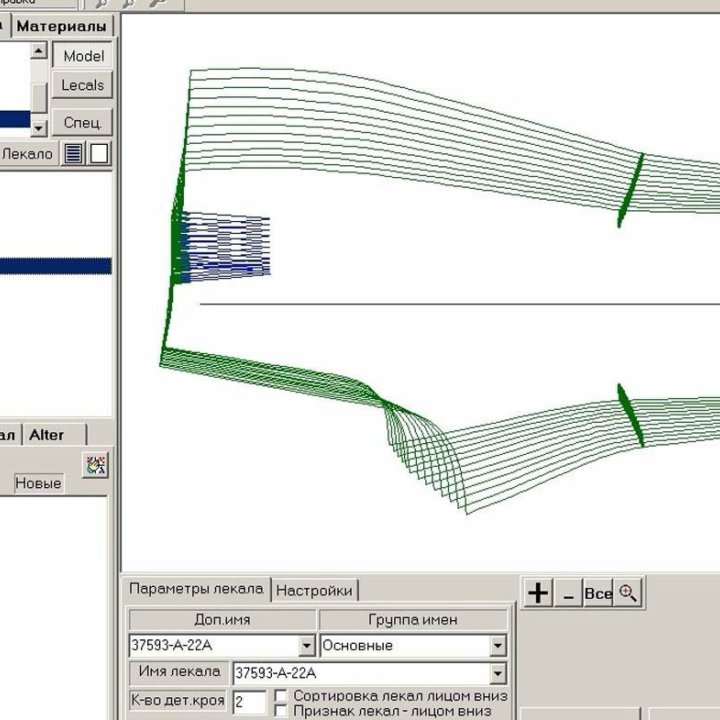Image resolution: width=720 pixels, height=720 pixels.
Task: Expand the "Имя лекала" combo box
Action: (x=497, y=673)
